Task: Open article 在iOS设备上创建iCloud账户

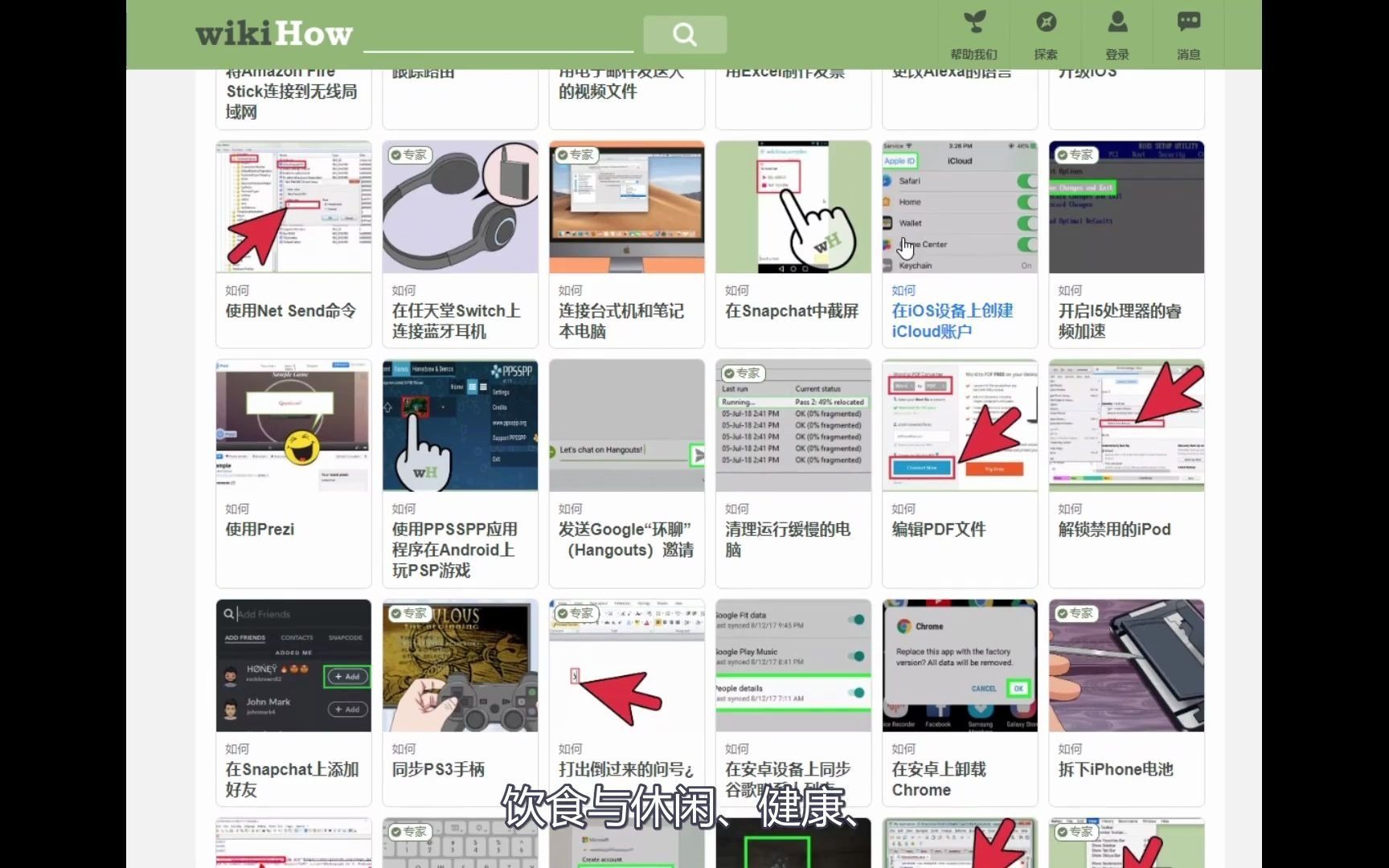Action: [953, 321]
